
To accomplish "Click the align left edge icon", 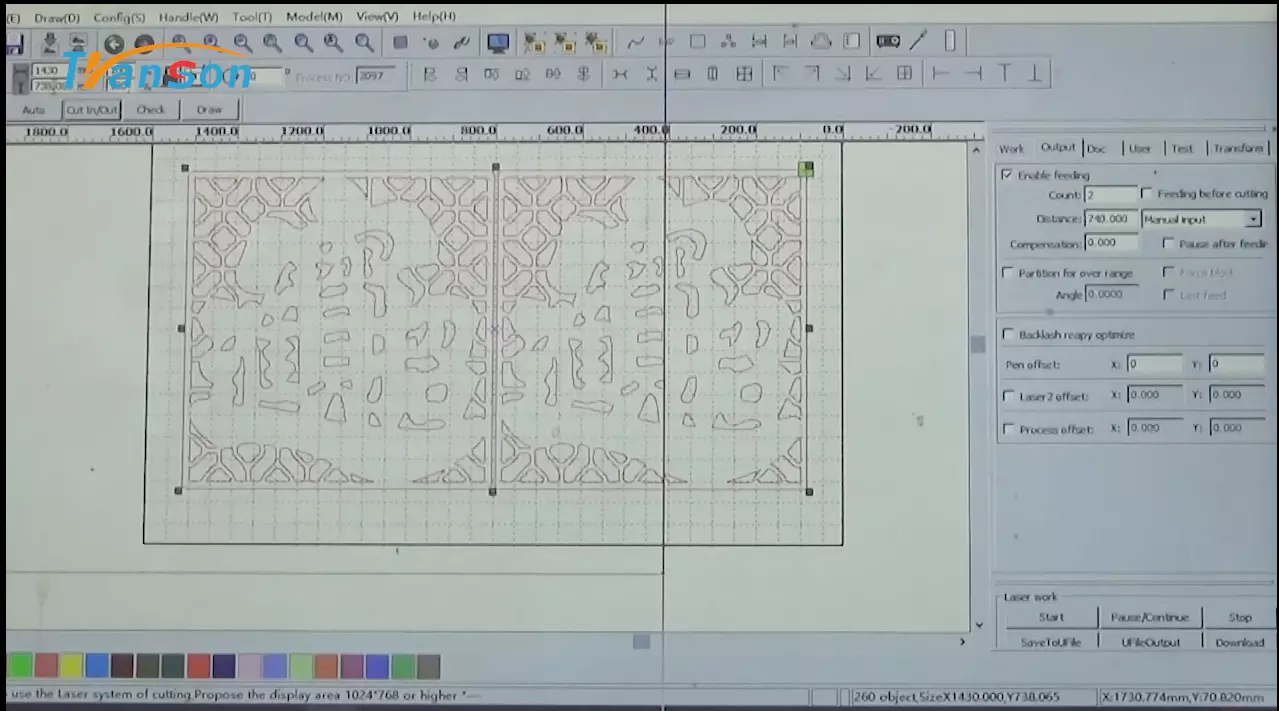I will (940, 74).
